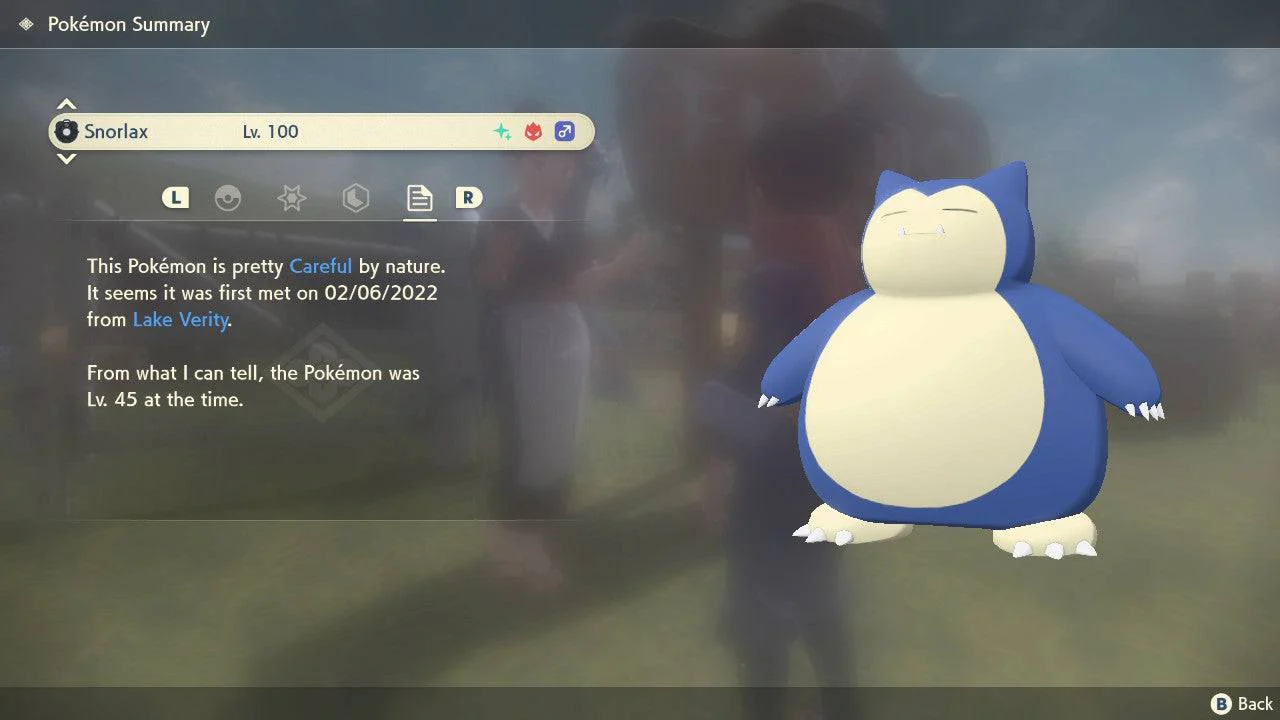Click the down arrow below Snorlax's name

click(x=66, y=158)
